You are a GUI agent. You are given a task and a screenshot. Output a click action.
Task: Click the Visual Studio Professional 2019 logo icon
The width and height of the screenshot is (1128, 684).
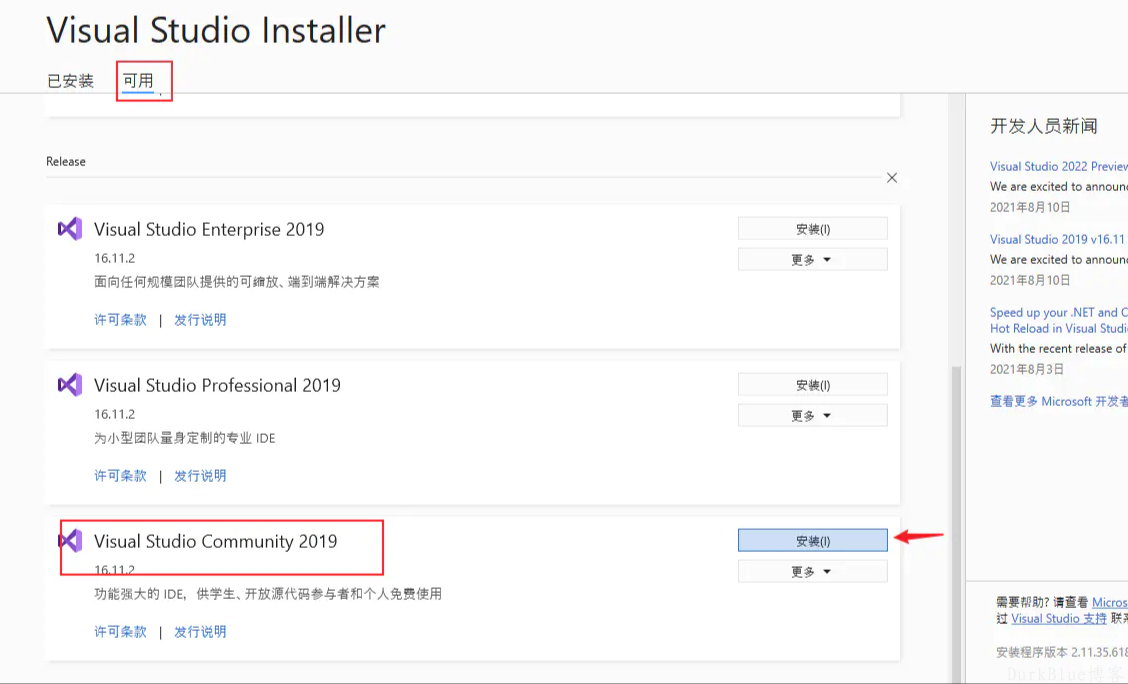point(70,386)
